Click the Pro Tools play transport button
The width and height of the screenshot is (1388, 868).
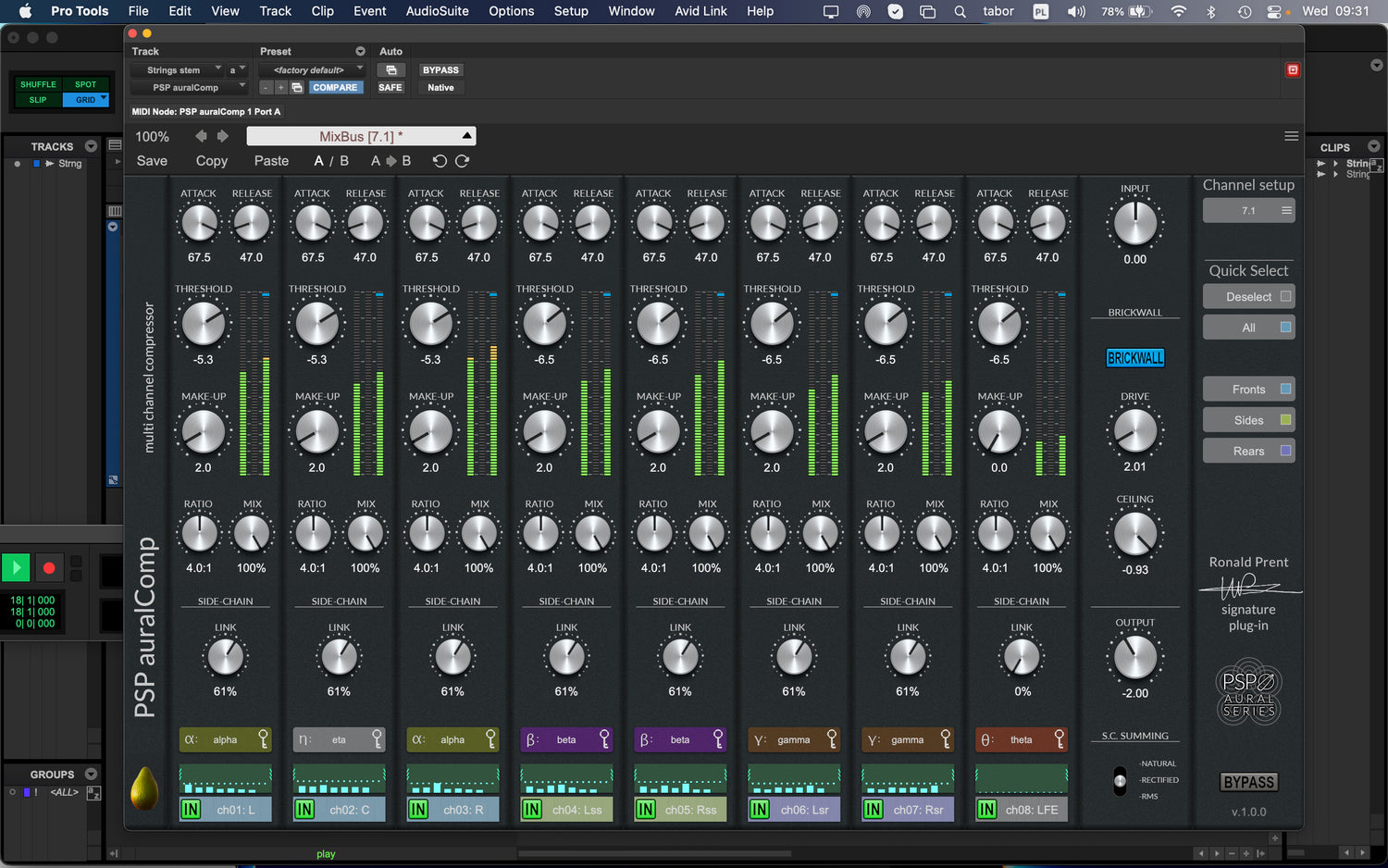16,567
